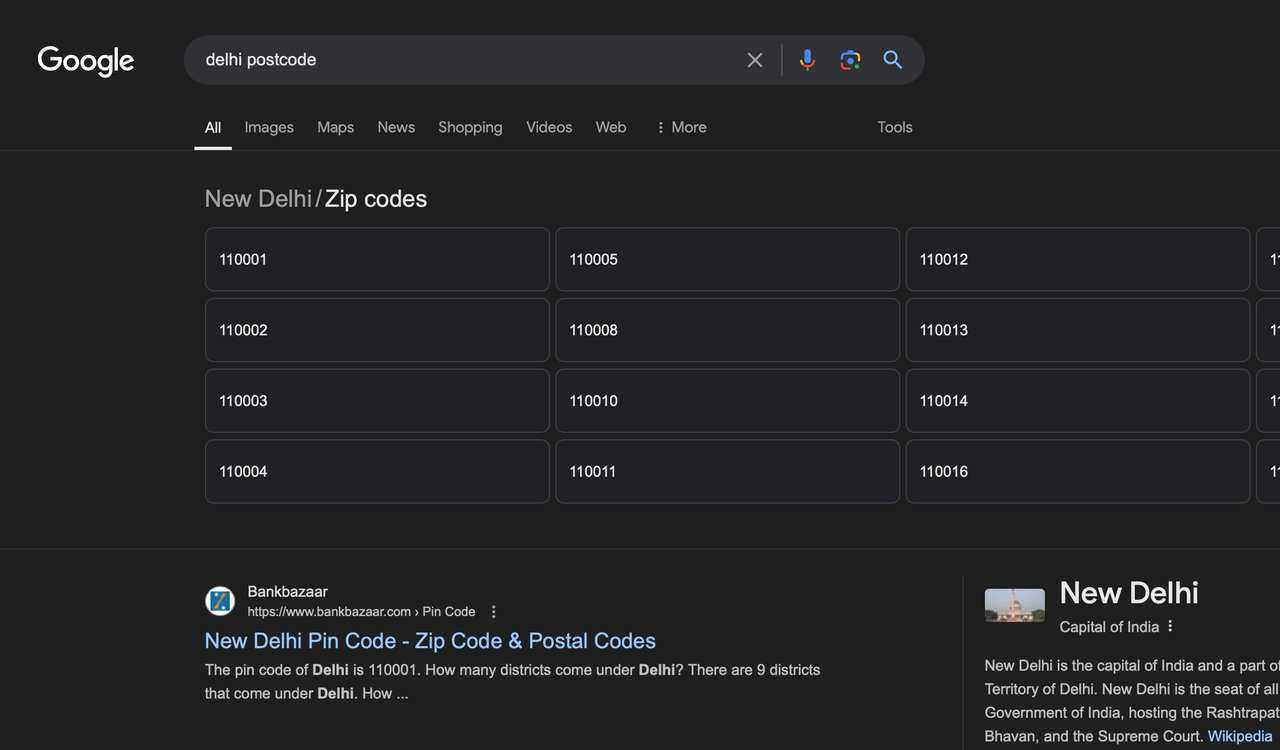Viewport: 1280px width, 750px height.
Task: Open Google Lens image search
Action: 850,60
